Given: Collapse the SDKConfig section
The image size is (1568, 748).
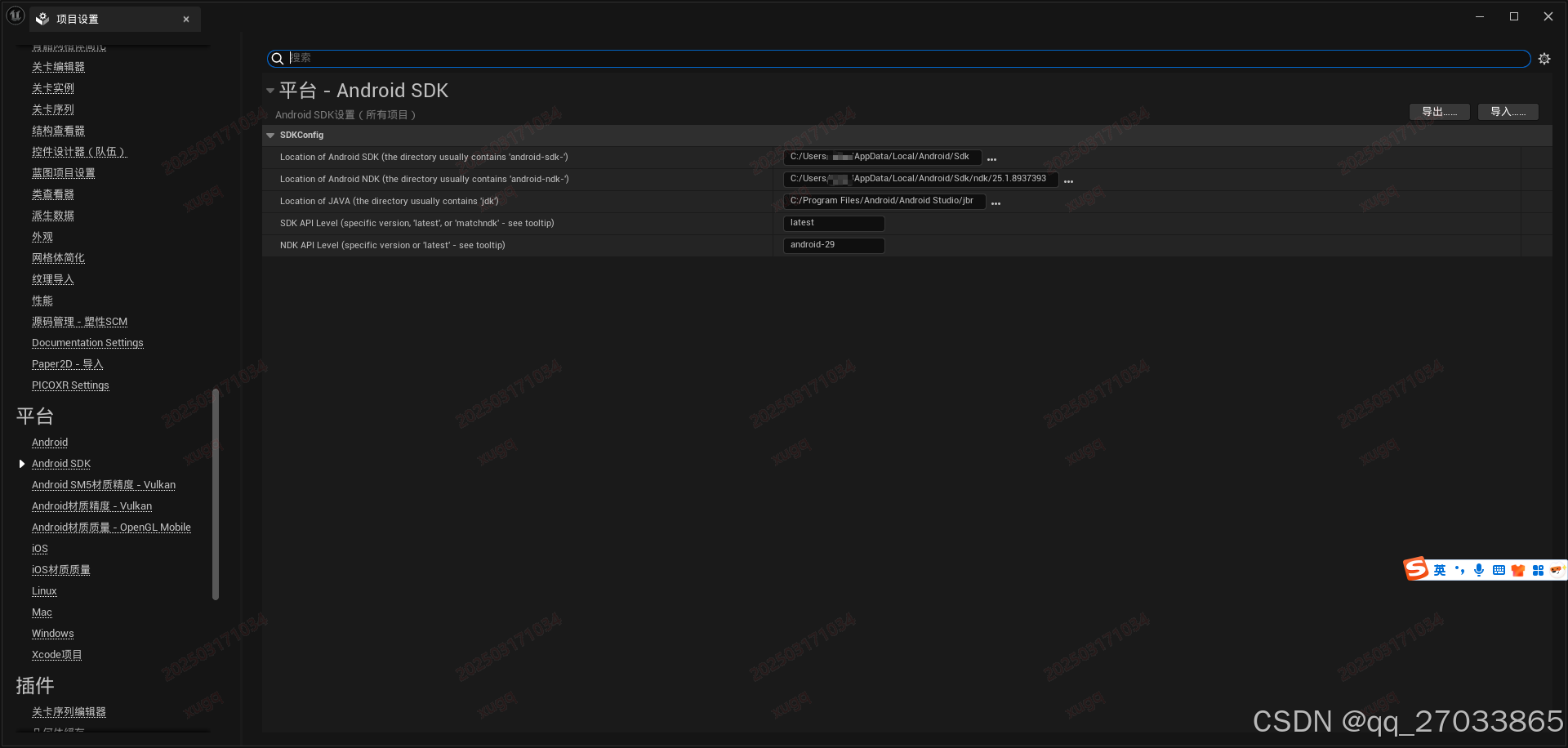Looking at the screenshot, I should 270,135.
